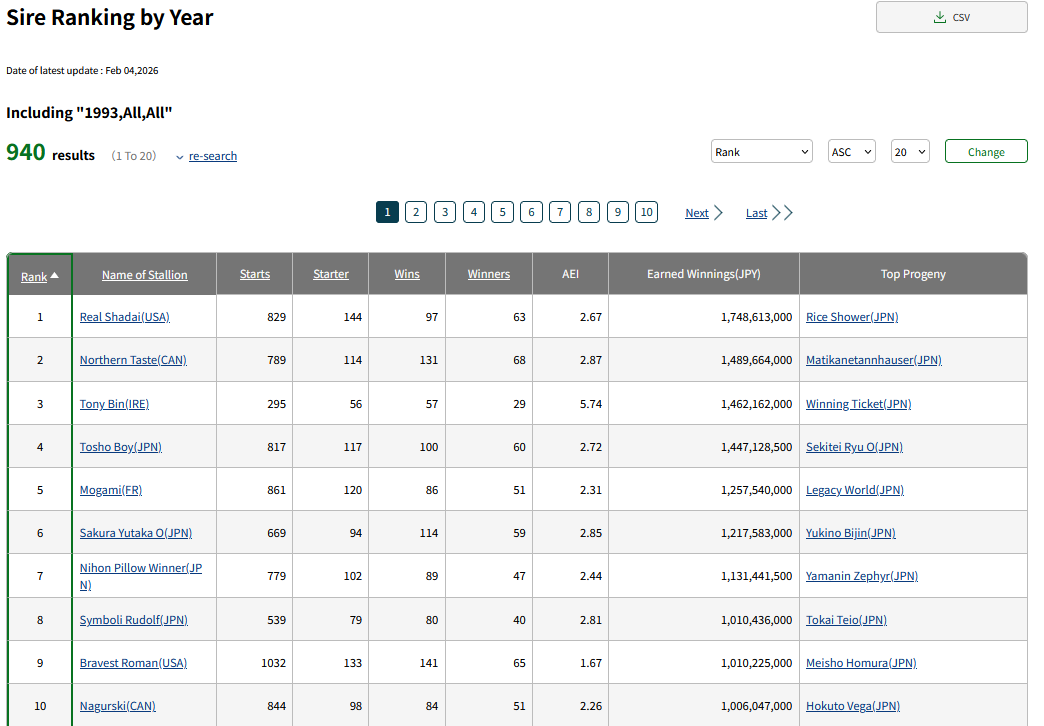
Task: Sort by Name of Stallion header
Action: click(144, 275)
